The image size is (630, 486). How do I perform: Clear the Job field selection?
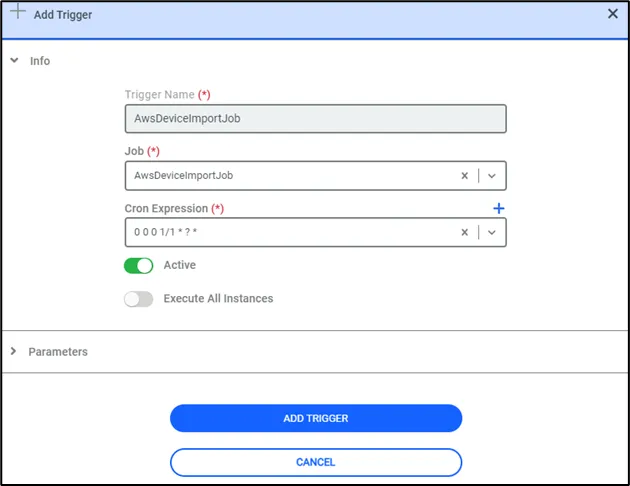[464, 176]
